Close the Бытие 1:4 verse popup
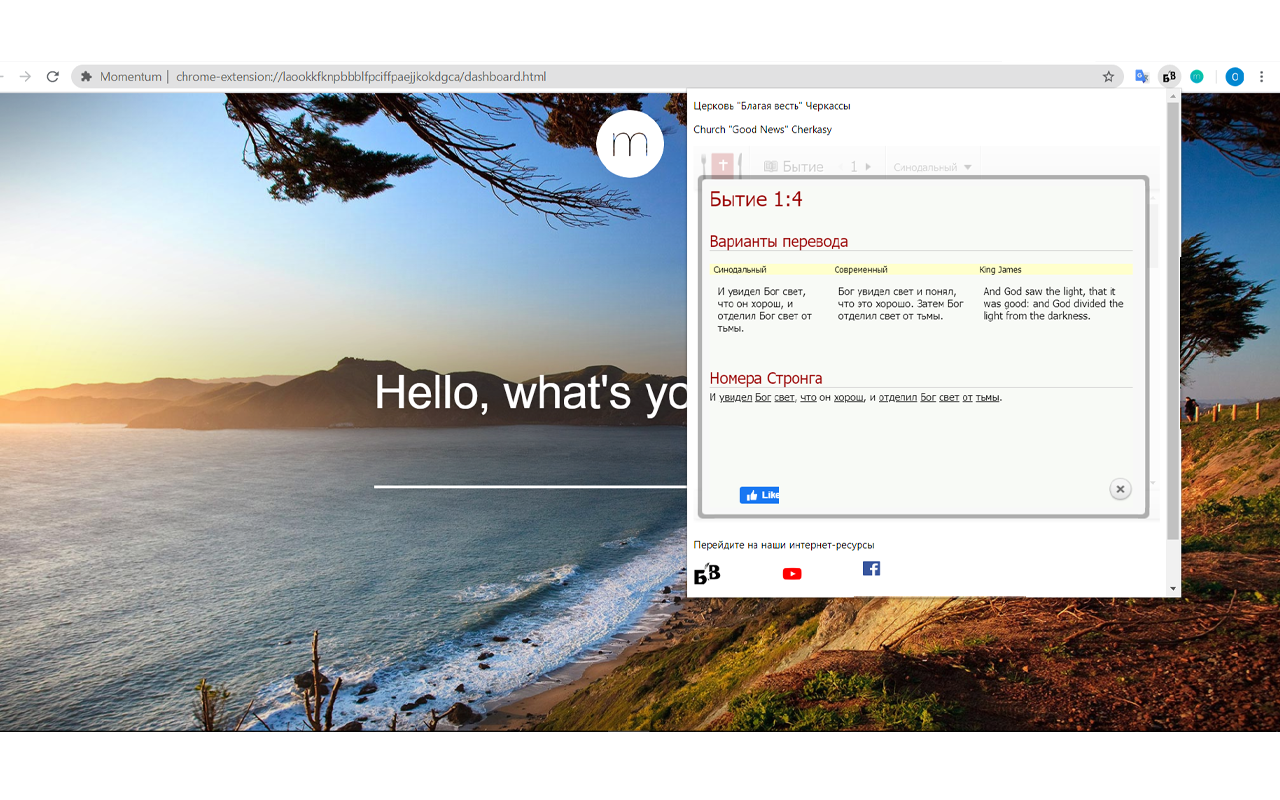Screen dimensions: 1280x800 (x=1120, y=489)
